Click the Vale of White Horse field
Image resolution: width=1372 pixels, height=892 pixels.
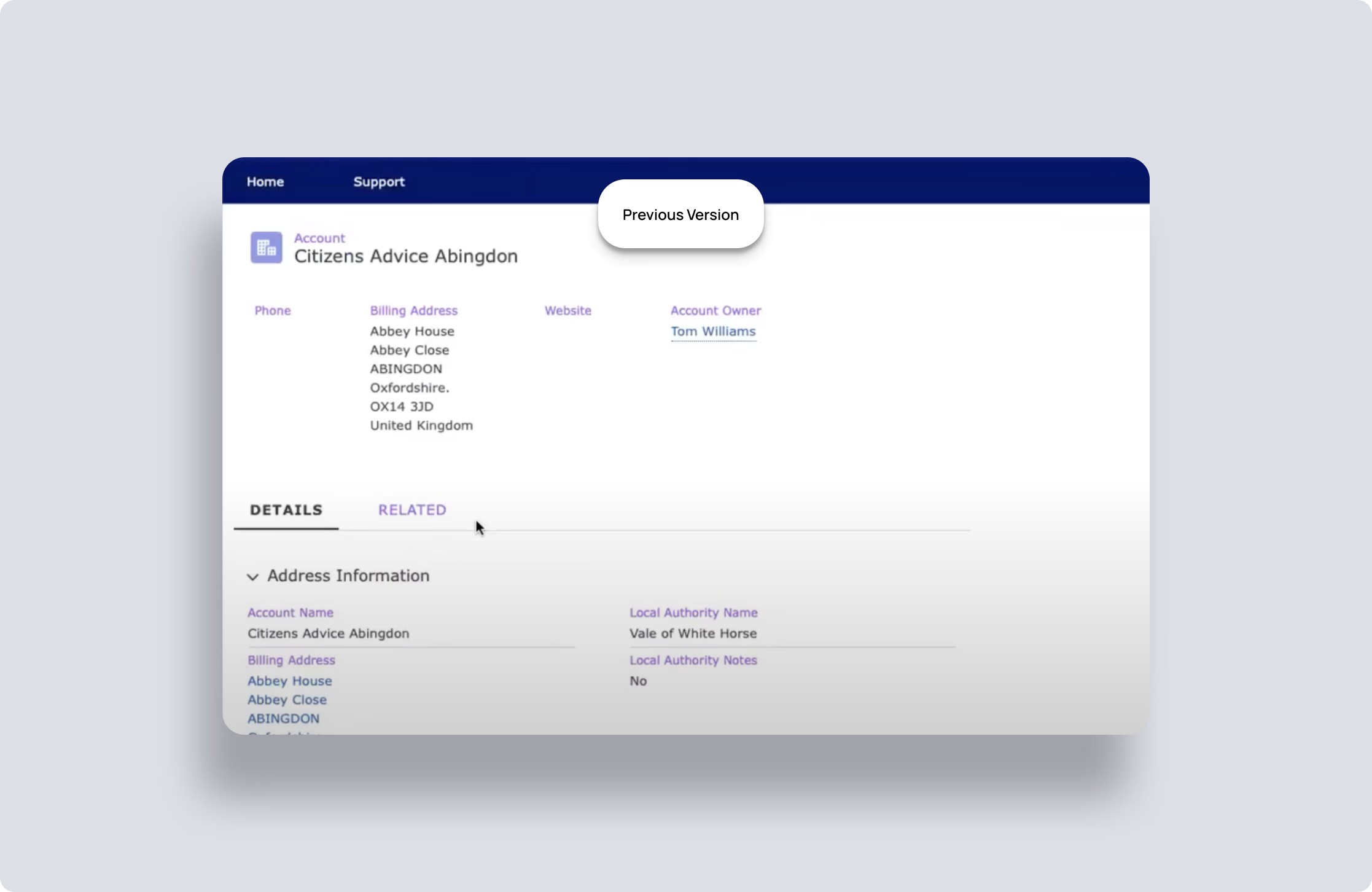[x=693, y=633]
